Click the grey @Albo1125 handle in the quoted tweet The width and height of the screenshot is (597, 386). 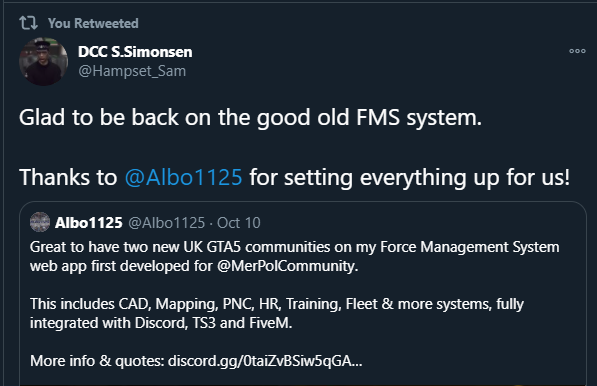[x=166, y=223]
